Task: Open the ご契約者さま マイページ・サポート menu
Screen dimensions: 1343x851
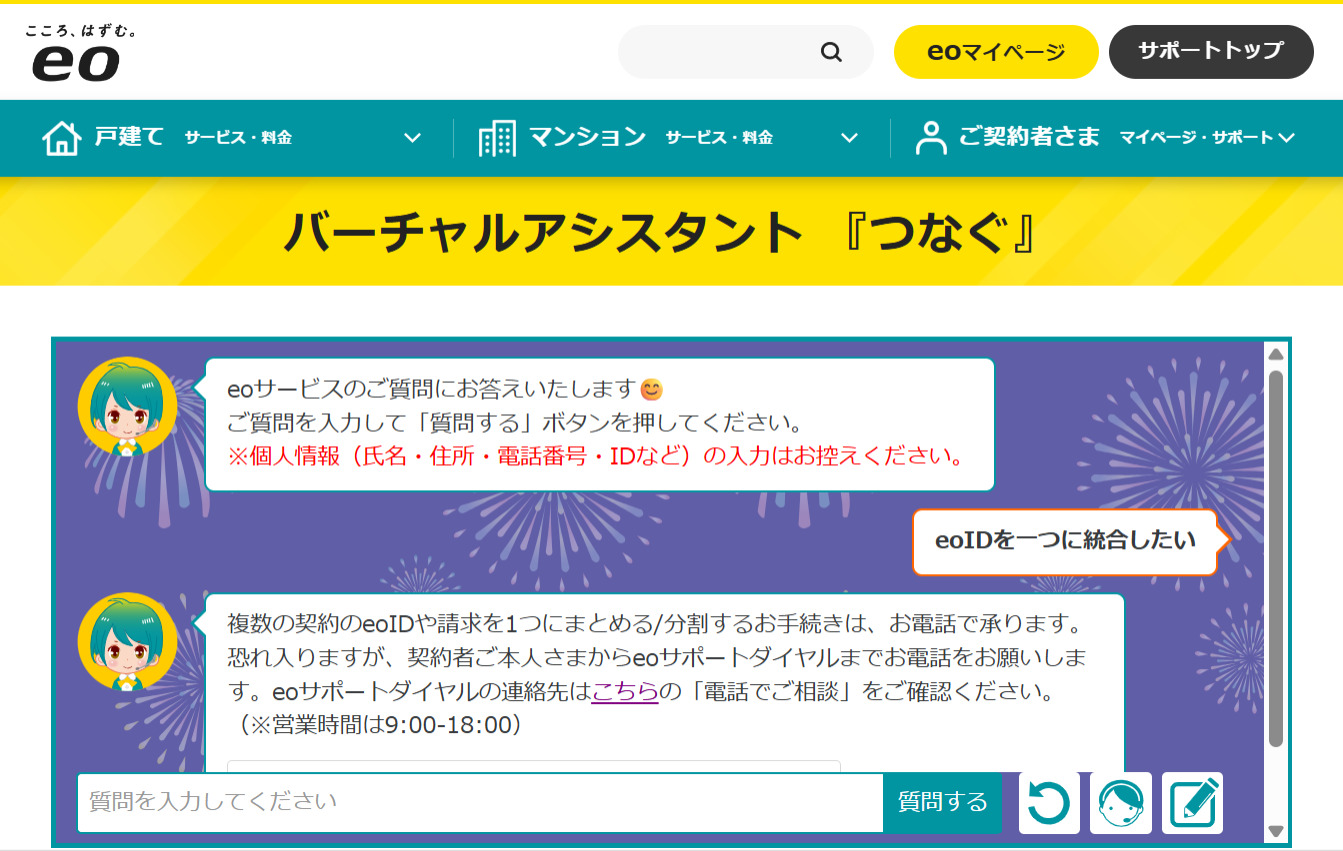Action: pos(1105,138)
